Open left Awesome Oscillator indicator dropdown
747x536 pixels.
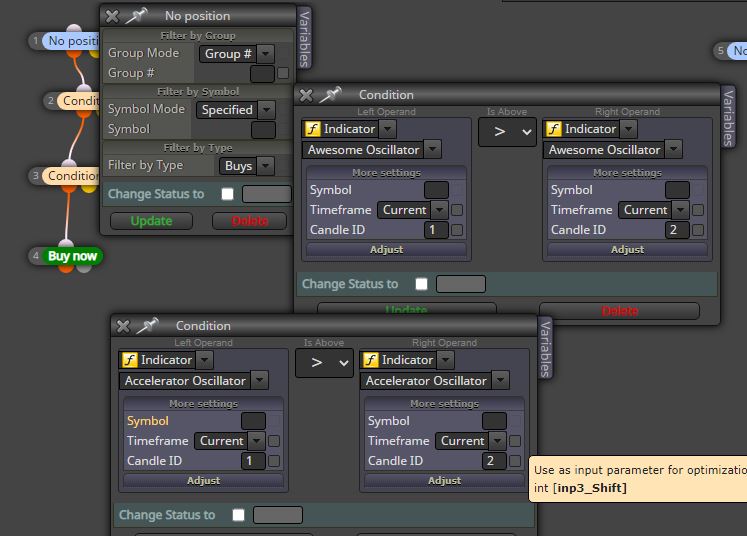click(x=372, y=150)
